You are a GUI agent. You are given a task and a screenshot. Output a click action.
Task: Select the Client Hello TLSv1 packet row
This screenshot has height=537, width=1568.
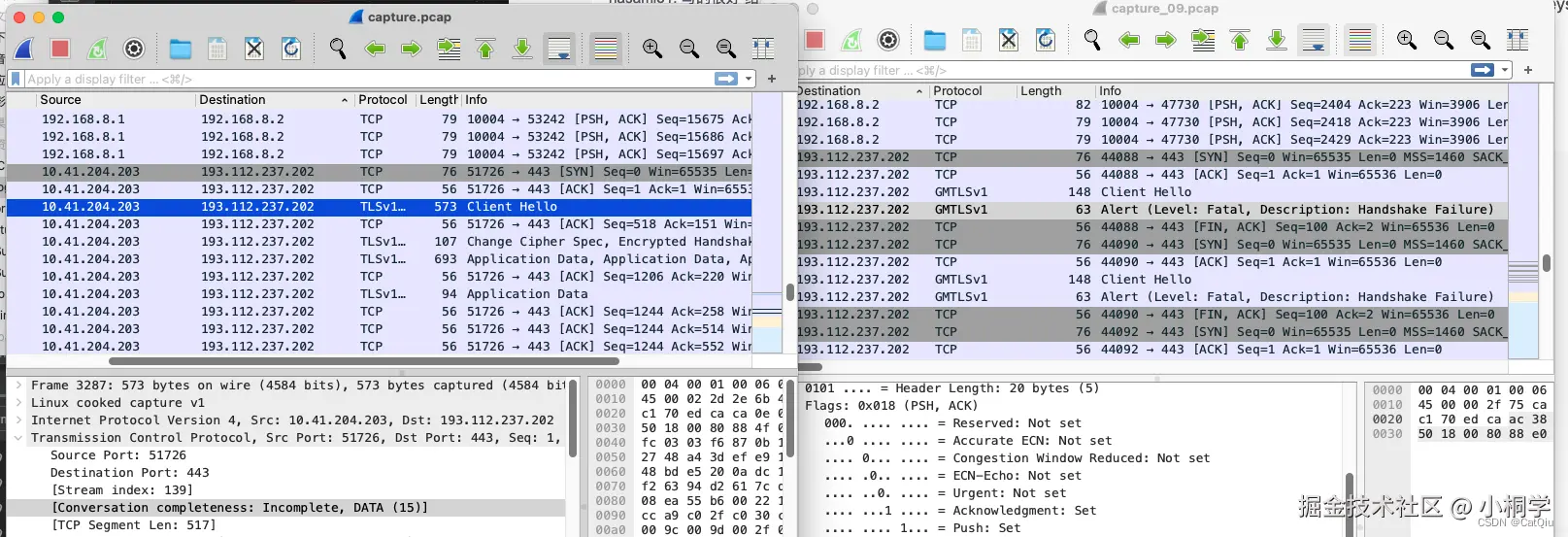pos(380,207)
